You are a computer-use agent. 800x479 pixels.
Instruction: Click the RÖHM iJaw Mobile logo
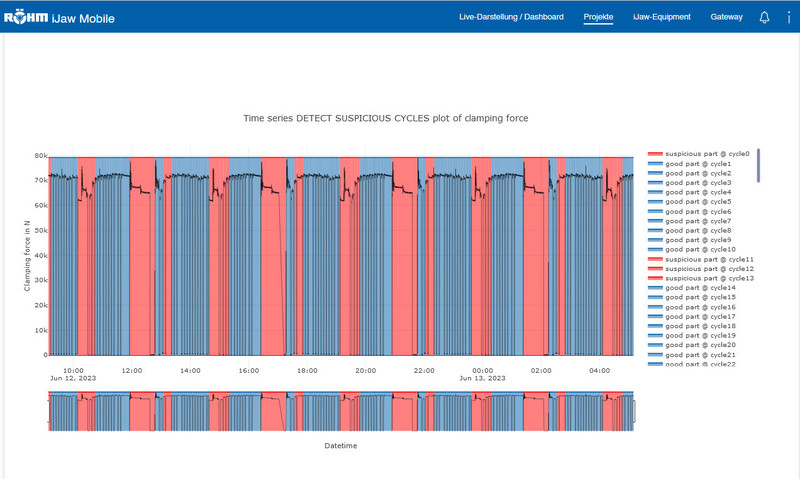click(59, 18)
